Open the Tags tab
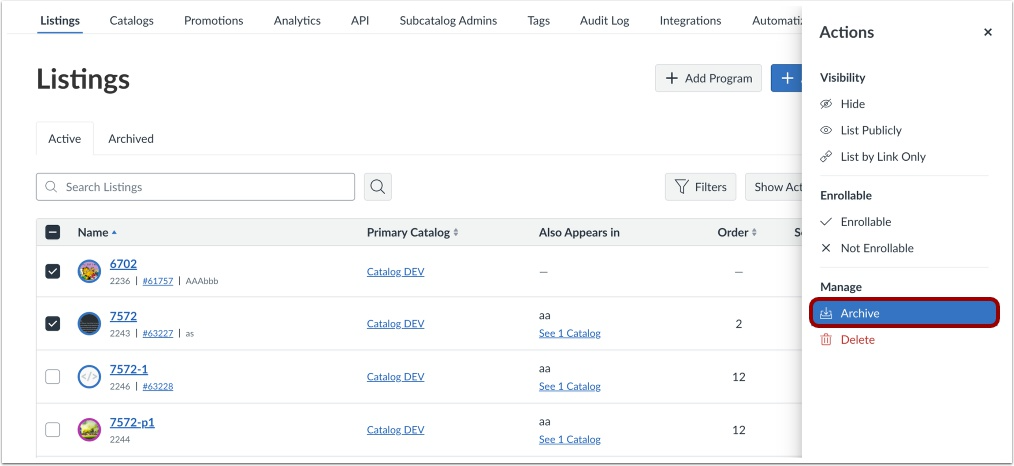 click(538, 21)
